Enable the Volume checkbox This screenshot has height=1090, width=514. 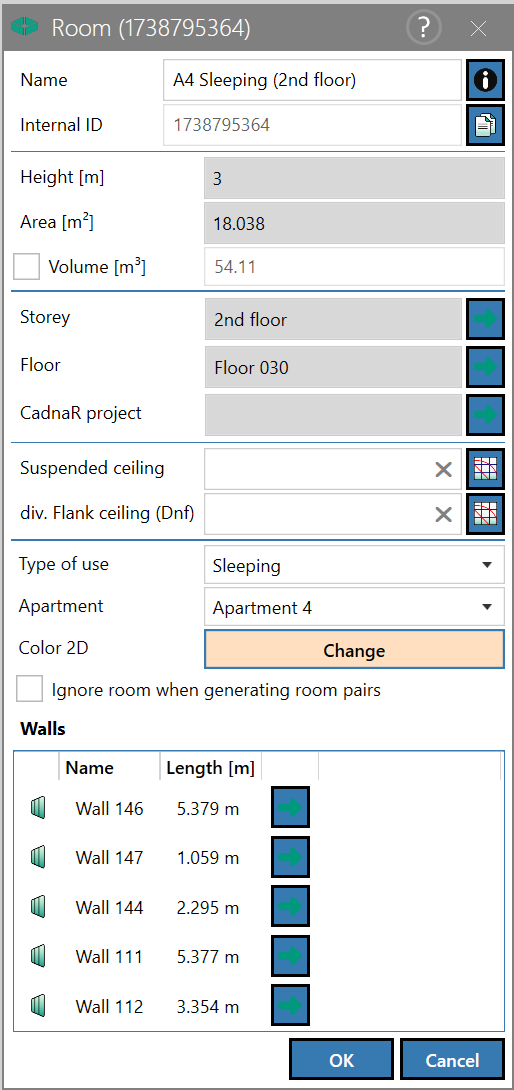tap(27, 266)
